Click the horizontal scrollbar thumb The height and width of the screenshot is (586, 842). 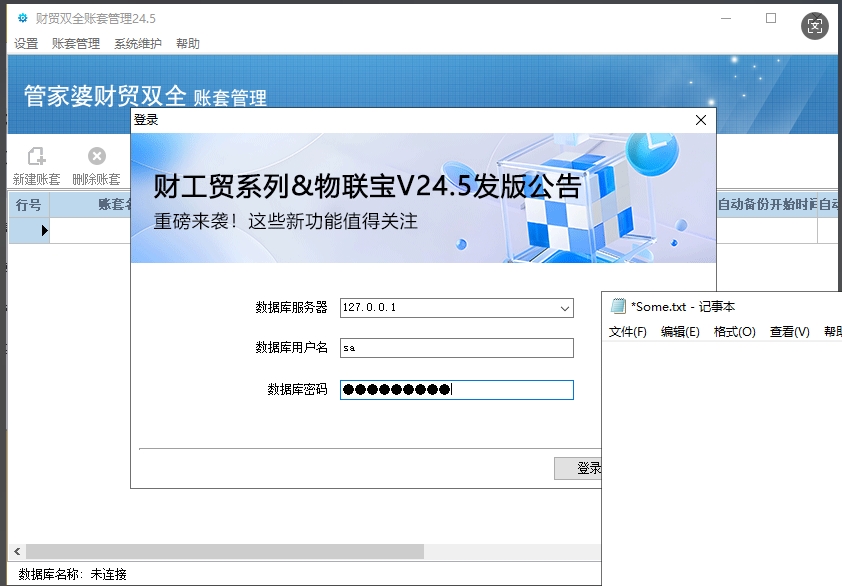coord(225,552)
